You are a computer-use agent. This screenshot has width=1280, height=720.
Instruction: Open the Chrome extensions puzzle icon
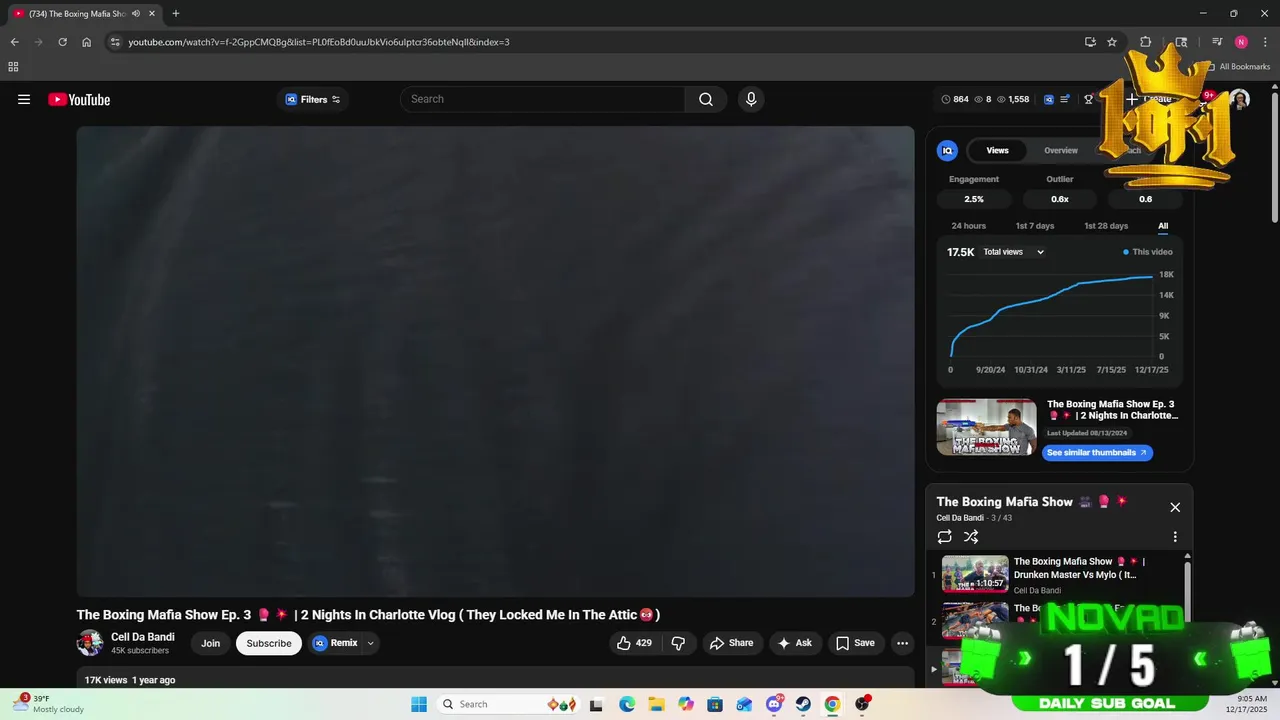pos(1146,42)
